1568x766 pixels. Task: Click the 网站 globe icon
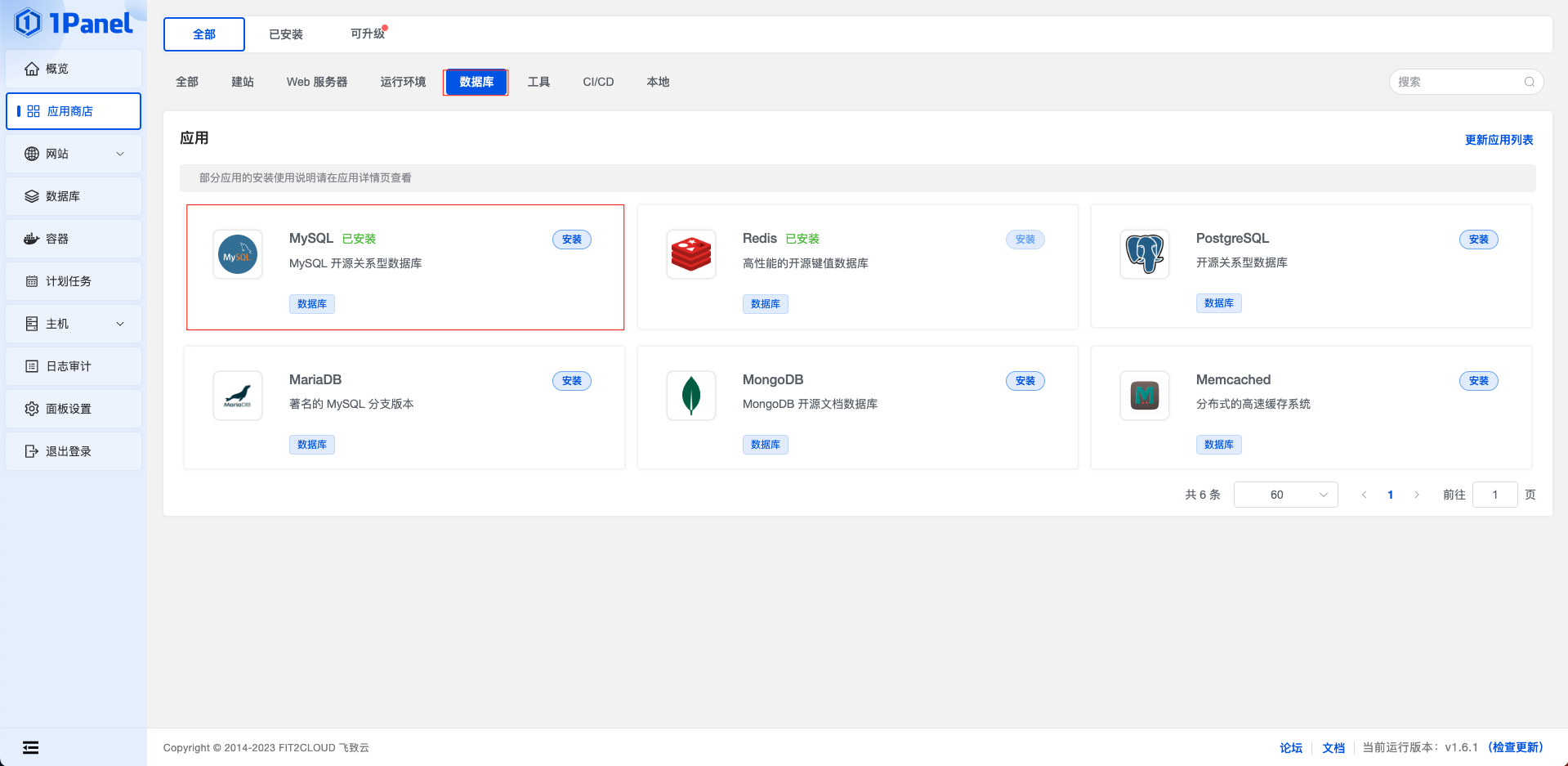32,154
